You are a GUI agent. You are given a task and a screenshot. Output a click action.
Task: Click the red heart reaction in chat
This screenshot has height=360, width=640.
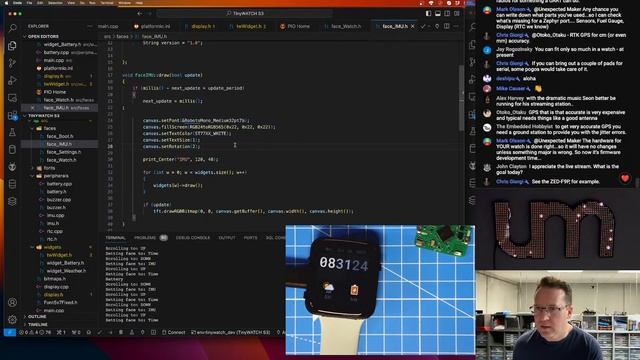point(625,178)
